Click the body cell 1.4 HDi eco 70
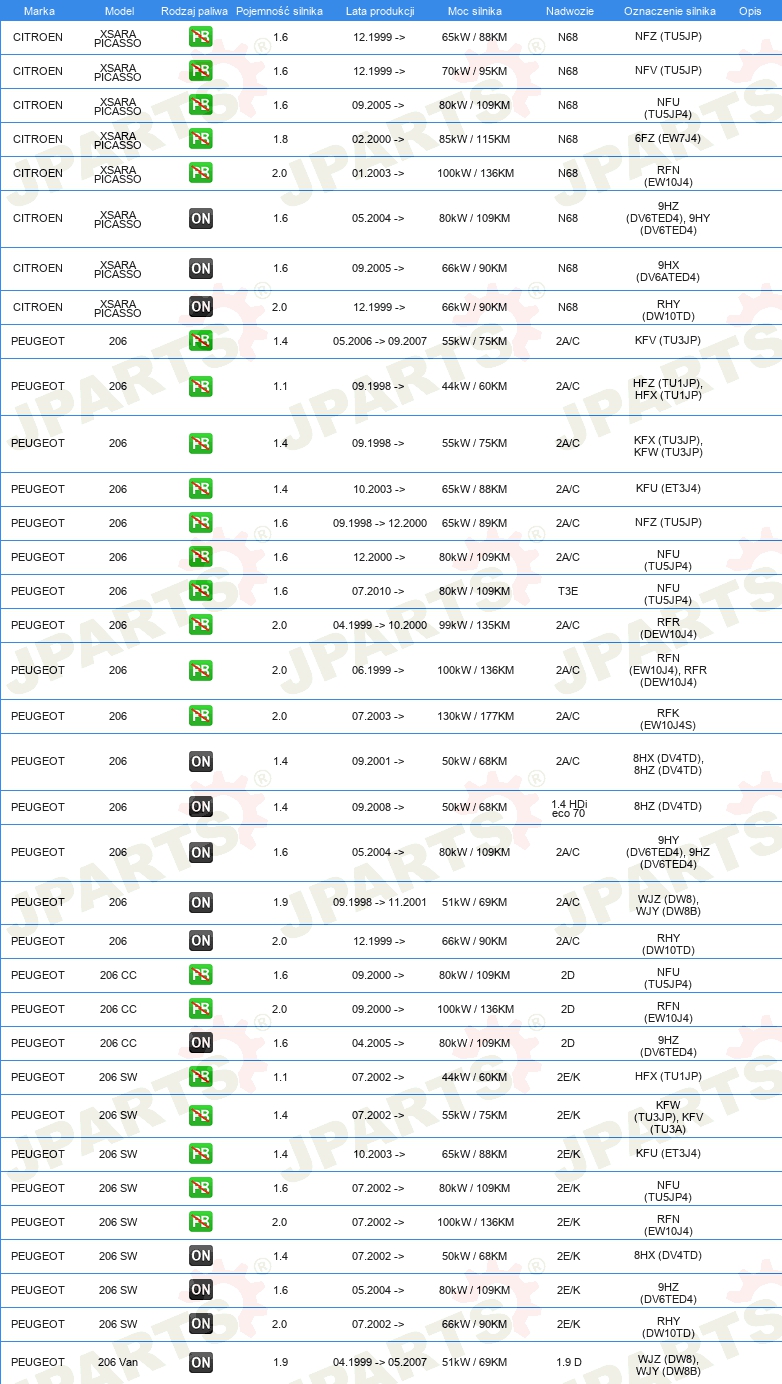This screenshot has height=1384, width=782. point(568,807)
